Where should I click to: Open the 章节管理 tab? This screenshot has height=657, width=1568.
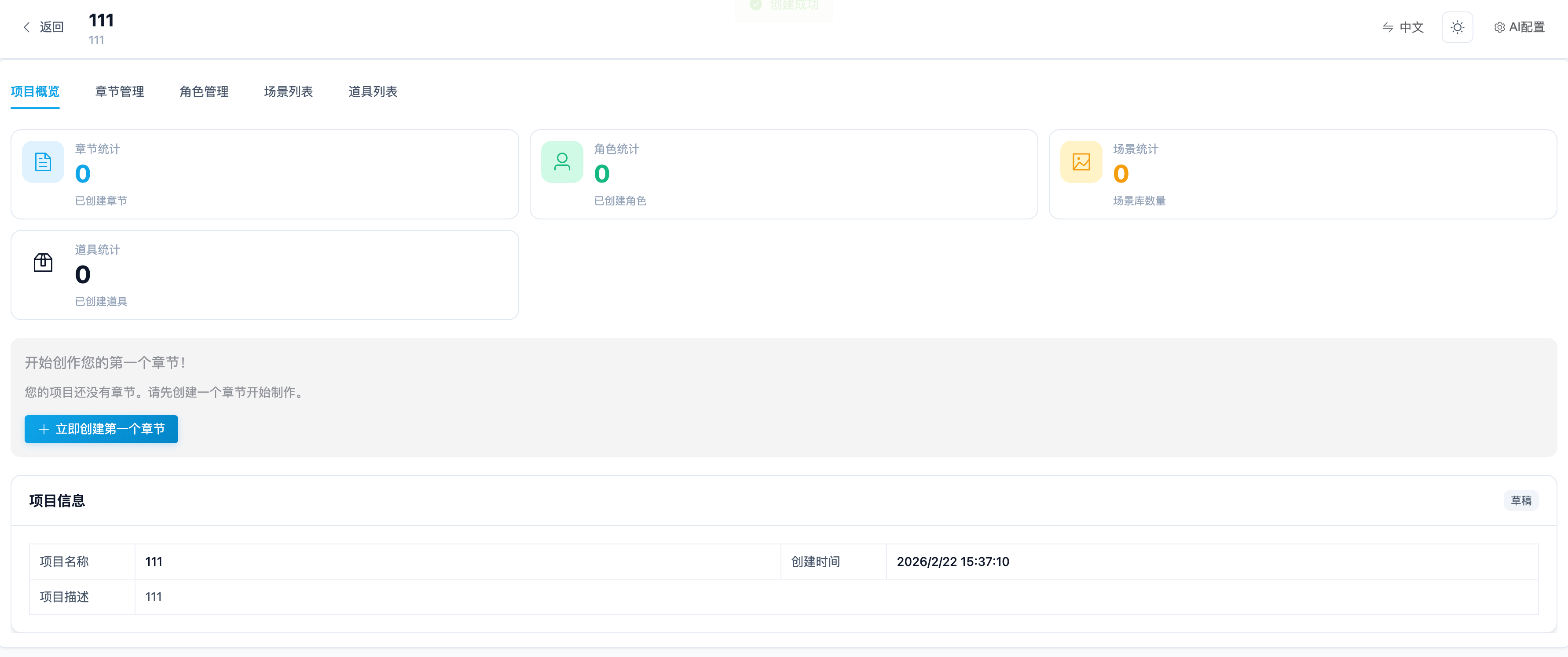(119, 91)
